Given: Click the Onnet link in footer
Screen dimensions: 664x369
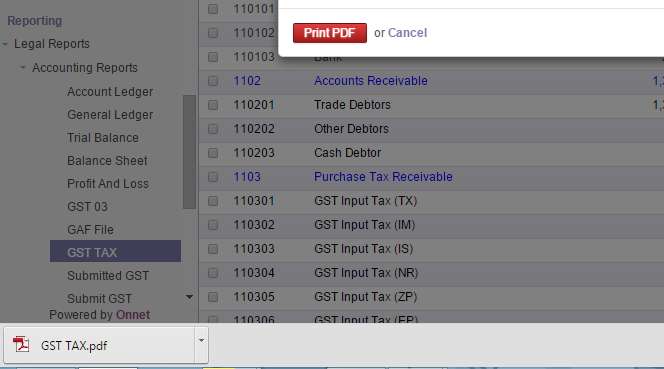Looking at the screenshot, I should (x=133, y=315).
